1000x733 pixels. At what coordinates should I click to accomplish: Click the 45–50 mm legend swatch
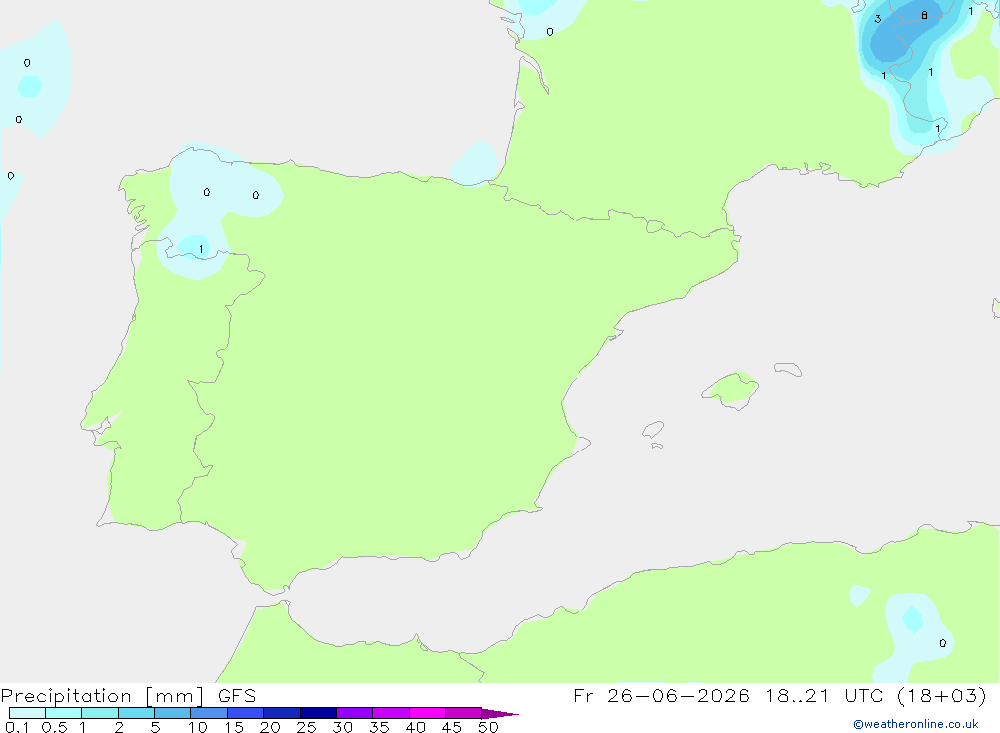click(463, 713)
